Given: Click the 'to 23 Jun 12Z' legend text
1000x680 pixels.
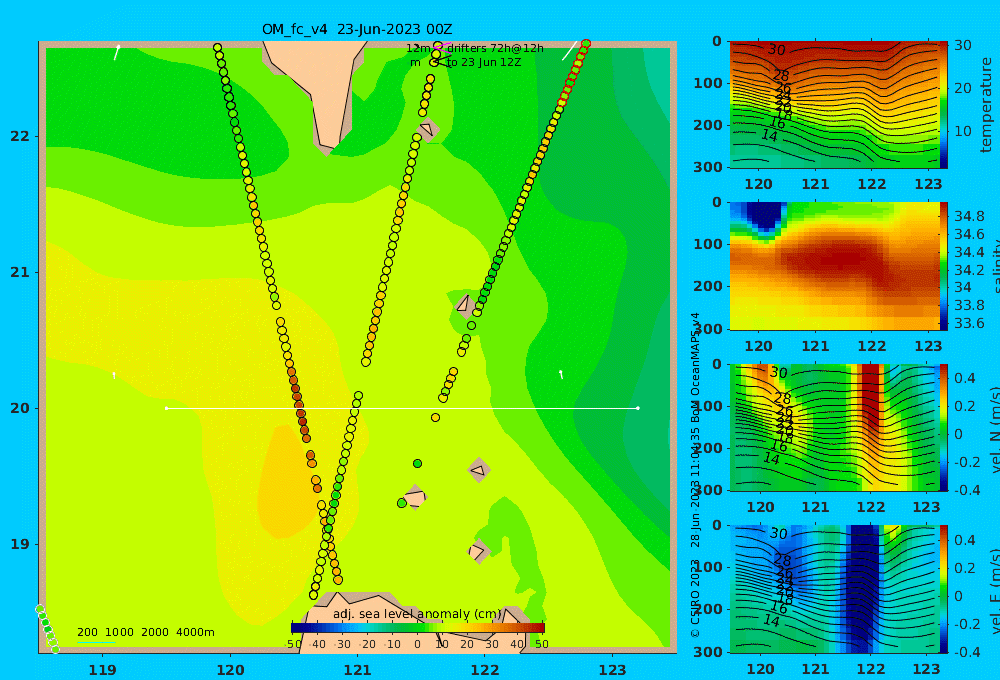Looking at the screenshot, I should pyautogui.click(x=483, y=63).
